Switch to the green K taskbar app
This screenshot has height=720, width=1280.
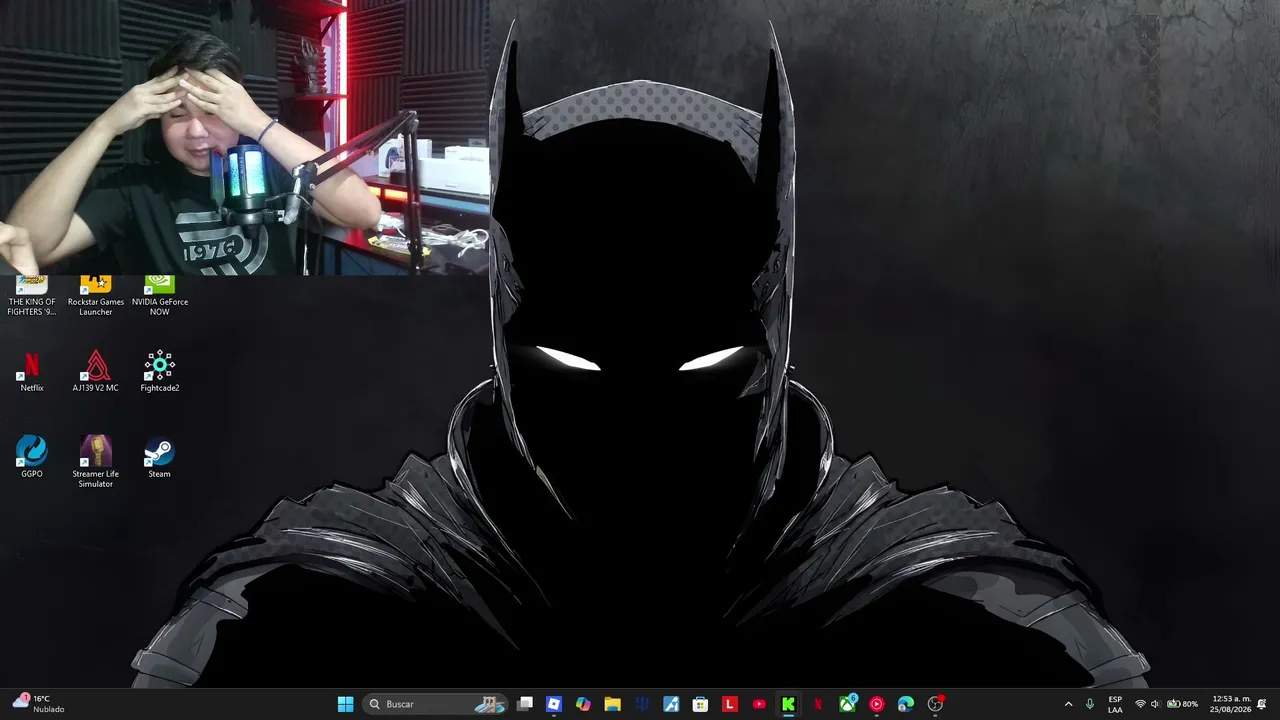click(788, 704)
